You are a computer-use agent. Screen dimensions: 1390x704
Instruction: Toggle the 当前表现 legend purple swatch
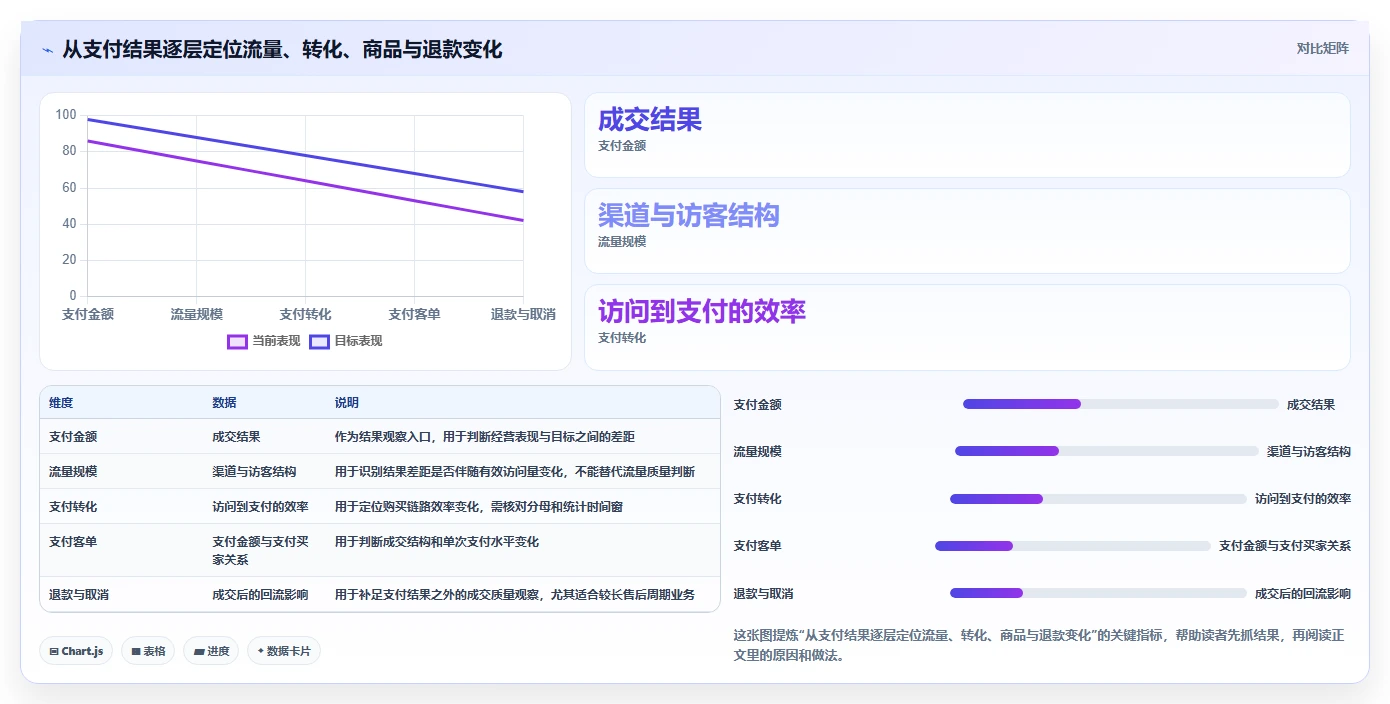pyautogui.click(x=237, y=341)
